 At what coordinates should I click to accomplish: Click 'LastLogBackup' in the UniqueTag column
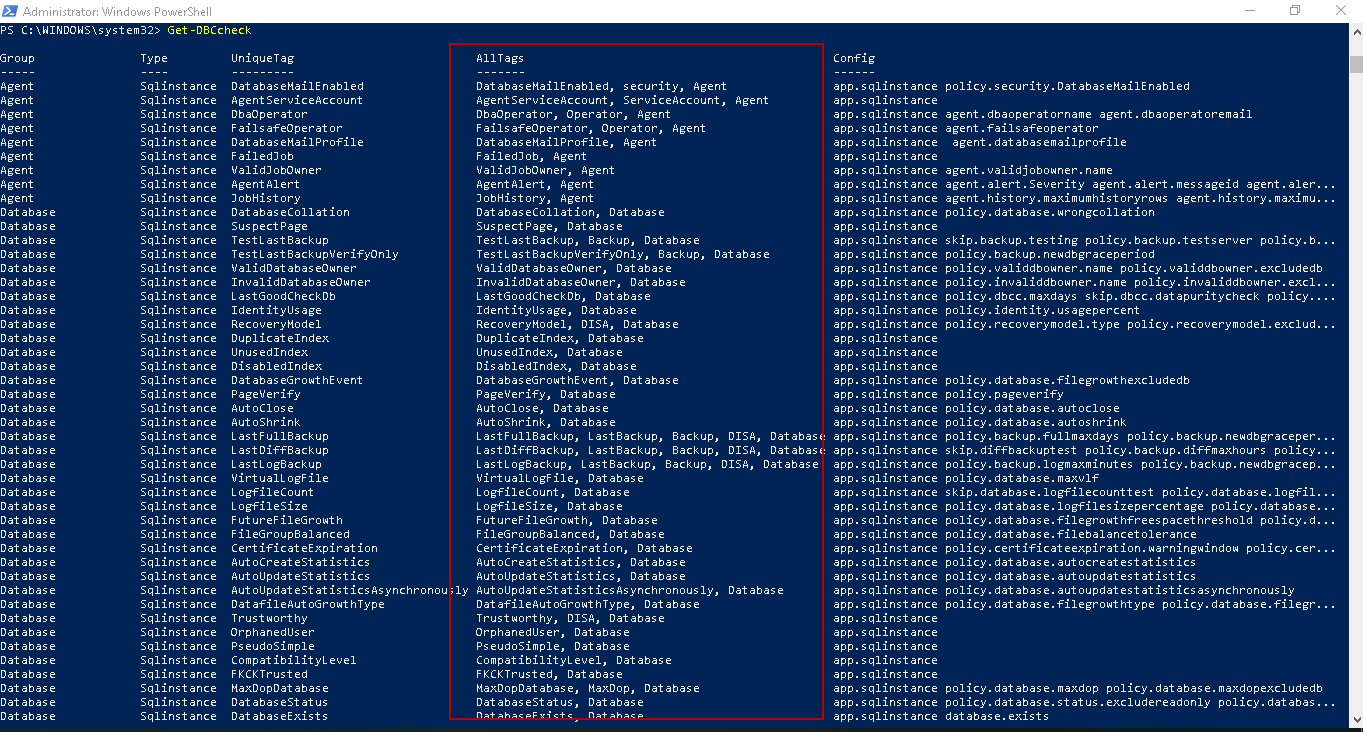[x=276, y=464]
